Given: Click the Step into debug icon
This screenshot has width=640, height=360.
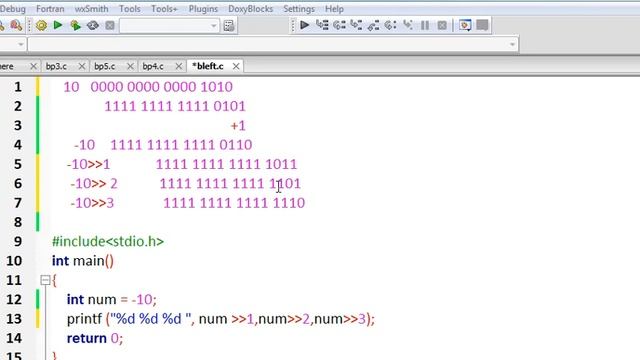Looking at the screenshot, I should point(356,25).
